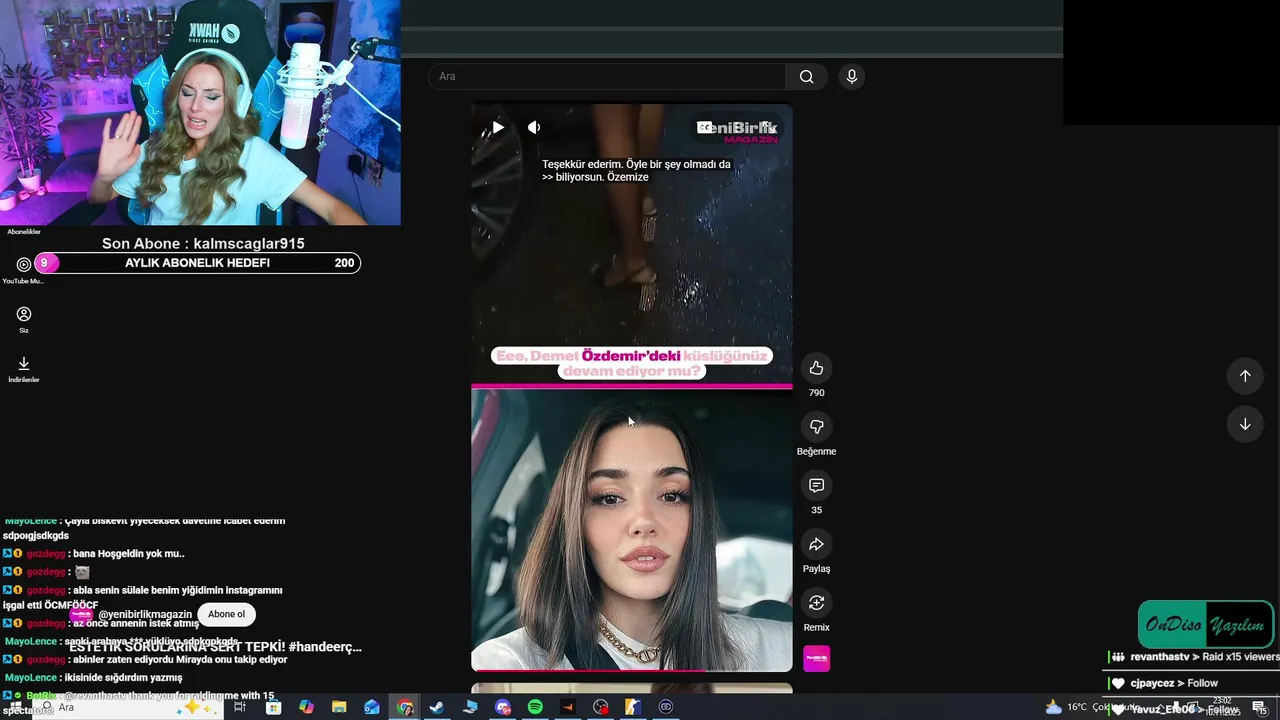The image size is (1280, 720).
Task: Click the Demet Özdemir question caption
Action: (632, 363)
